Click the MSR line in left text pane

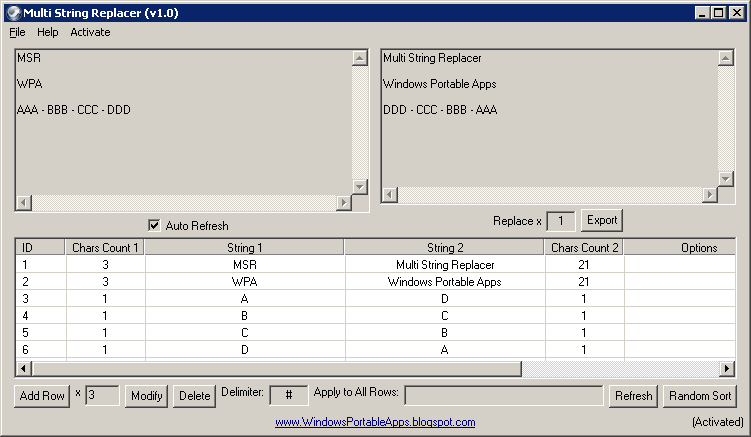[29, 58]
